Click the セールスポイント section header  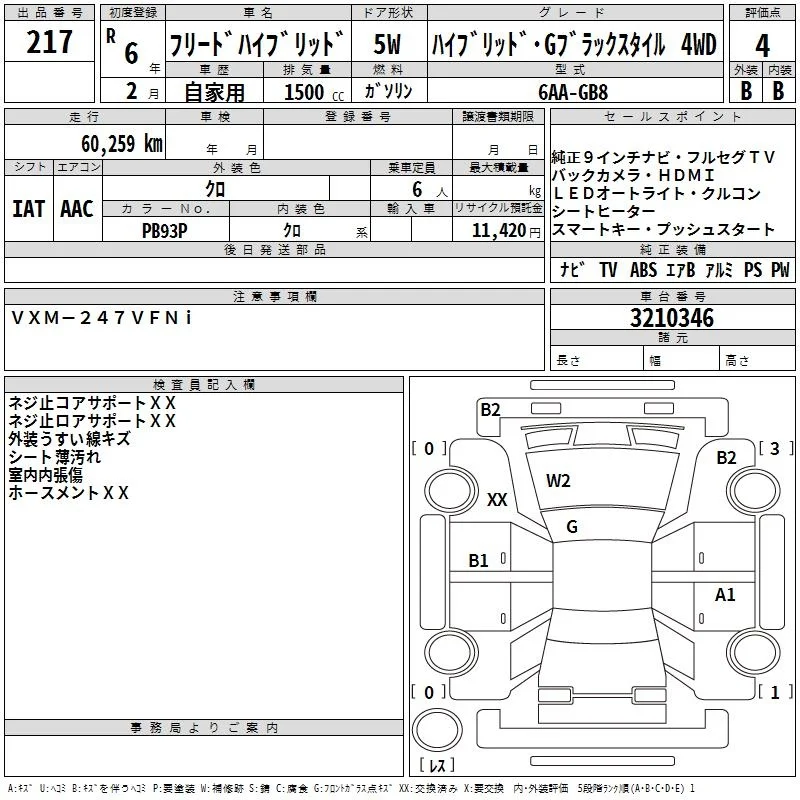672,117
